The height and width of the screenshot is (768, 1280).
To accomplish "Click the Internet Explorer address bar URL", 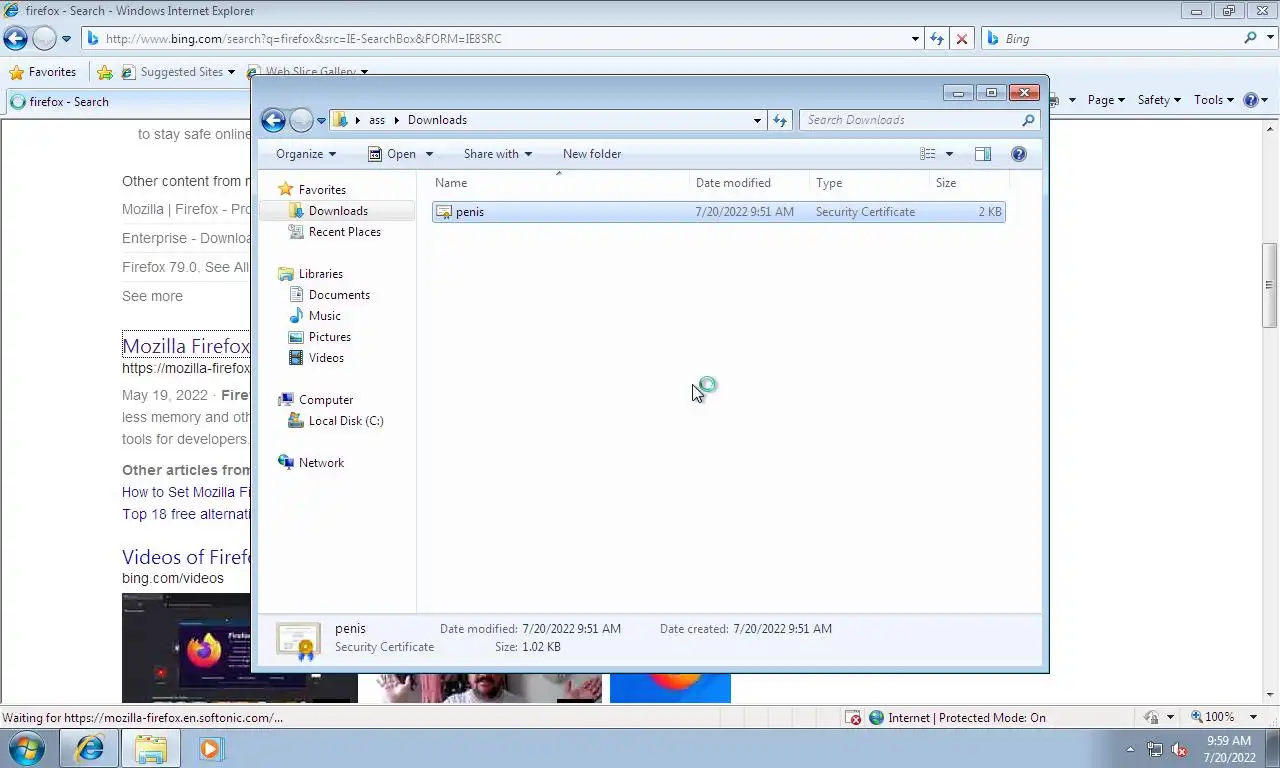I will (304, 39).
